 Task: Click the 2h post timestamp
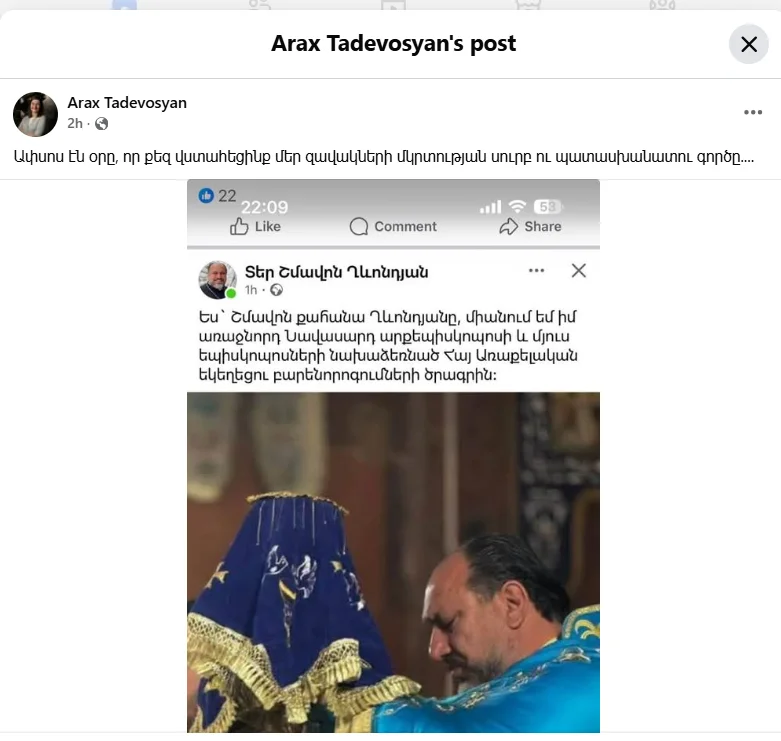(x=75, y=124)
